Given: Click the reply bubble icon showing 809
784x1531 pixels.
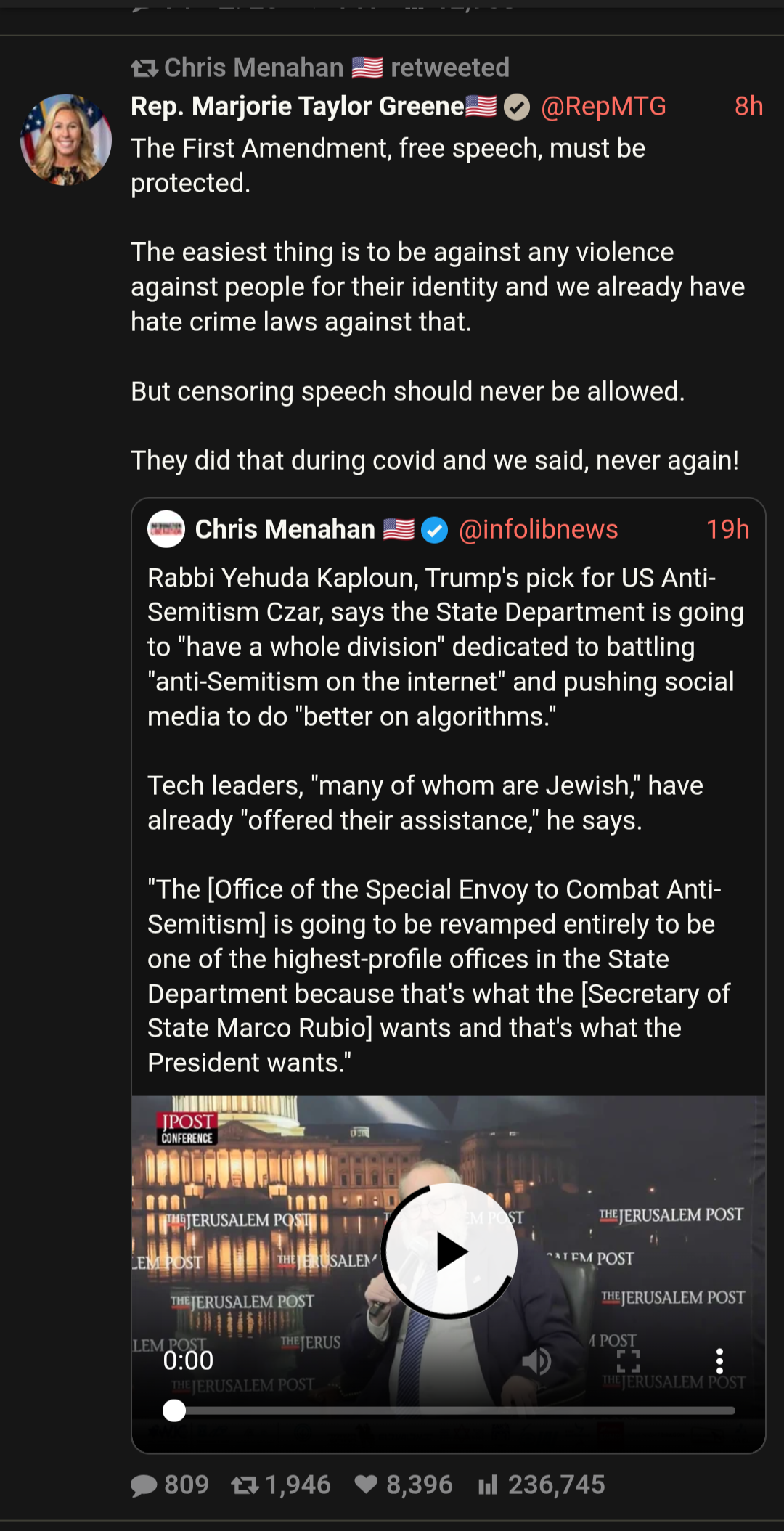Looking at the screenshot, I should (x=144, y=1485).
